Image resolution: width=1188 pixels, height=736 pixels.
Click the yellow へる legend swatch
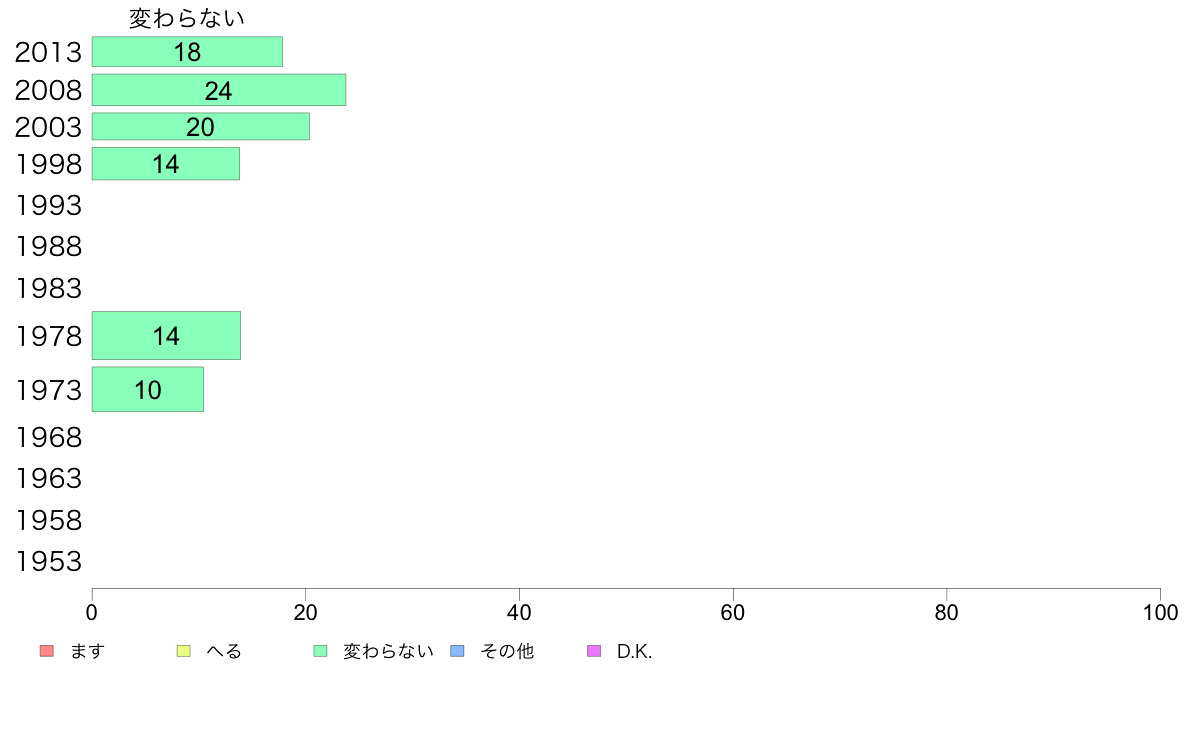point(183,651)
